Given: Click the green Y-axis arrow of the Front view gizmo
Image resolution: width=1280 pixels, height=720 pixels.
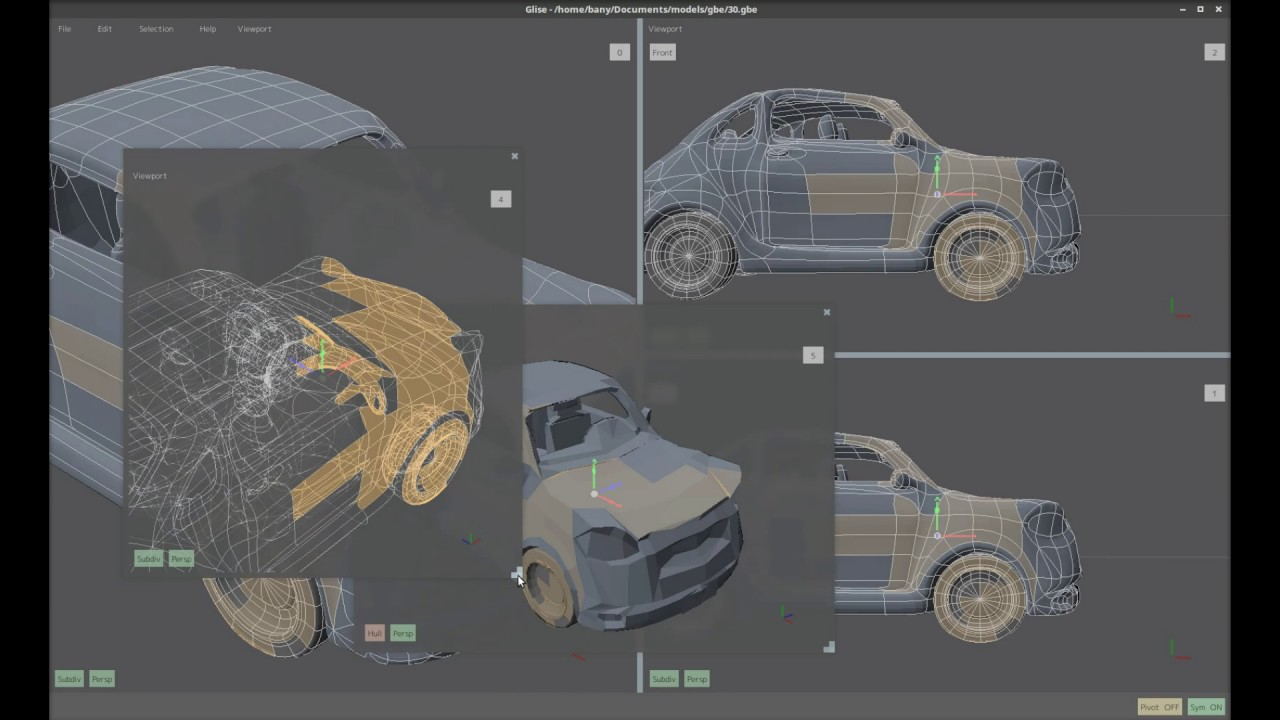Looking at the screenshot, I should [937, 171].
